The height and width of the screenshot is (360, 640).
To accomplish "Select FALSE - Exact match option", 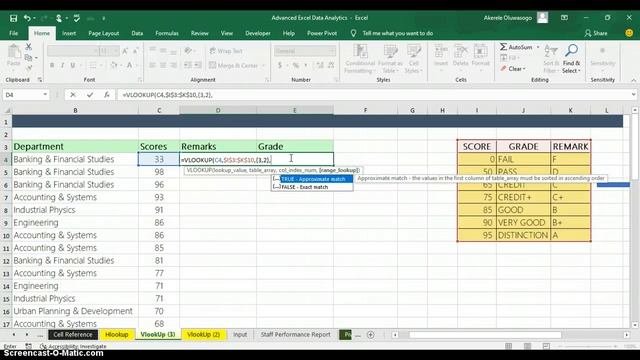I will click(304, 187).
